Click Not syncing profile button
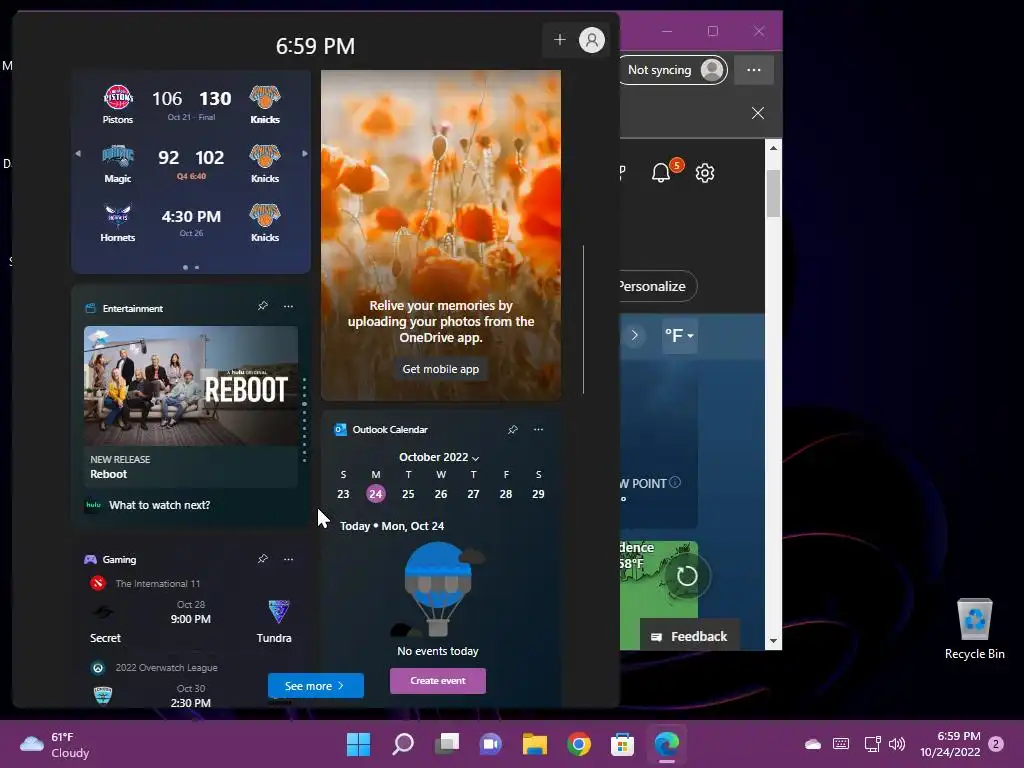Image resolution: width=1024 pixels, height=768 pixels. [673, 70]
